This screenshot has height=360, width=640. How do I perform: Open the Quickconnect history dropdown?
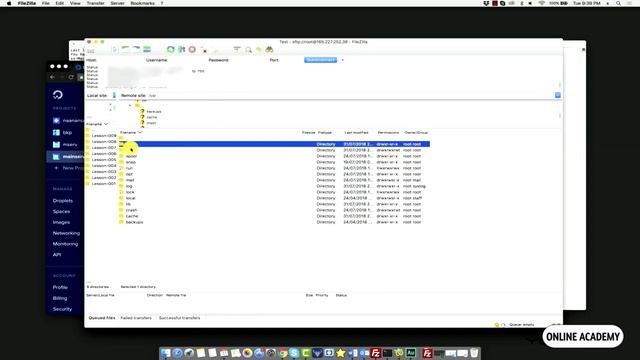(x=342, y=60)
